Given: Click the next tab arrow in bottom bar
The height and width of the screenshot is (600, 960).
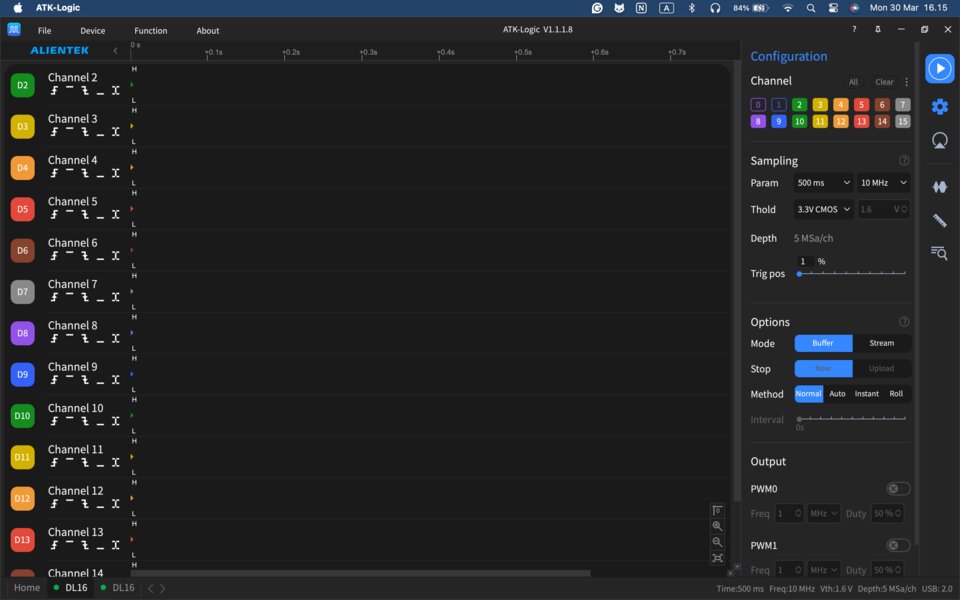Looking at the screenshot, I should coord(162,588).
